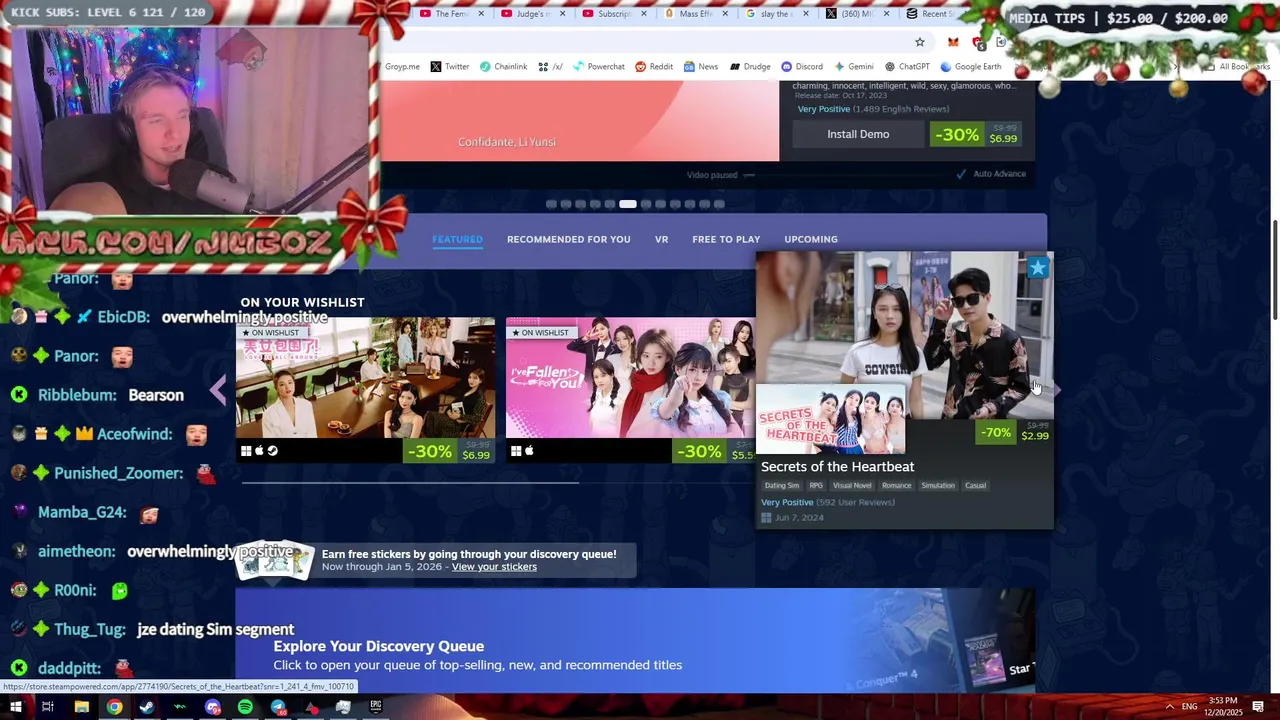Click the wishlist star badge on Secrets of the Heartbeat
1280x720 pixels.
click(1038, 267)
